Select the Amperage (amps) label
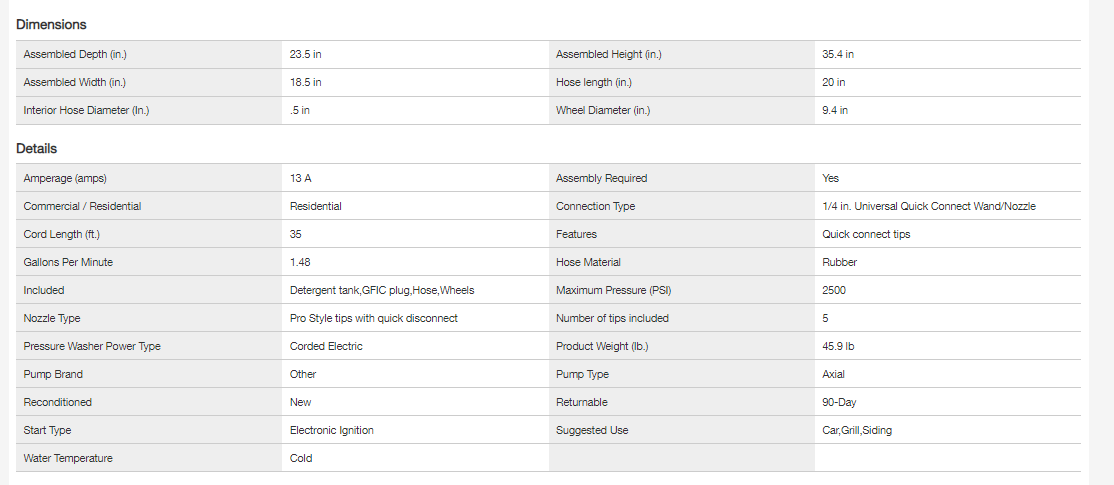The width and height of the screenshot is (1114, 485). (65, 178)
